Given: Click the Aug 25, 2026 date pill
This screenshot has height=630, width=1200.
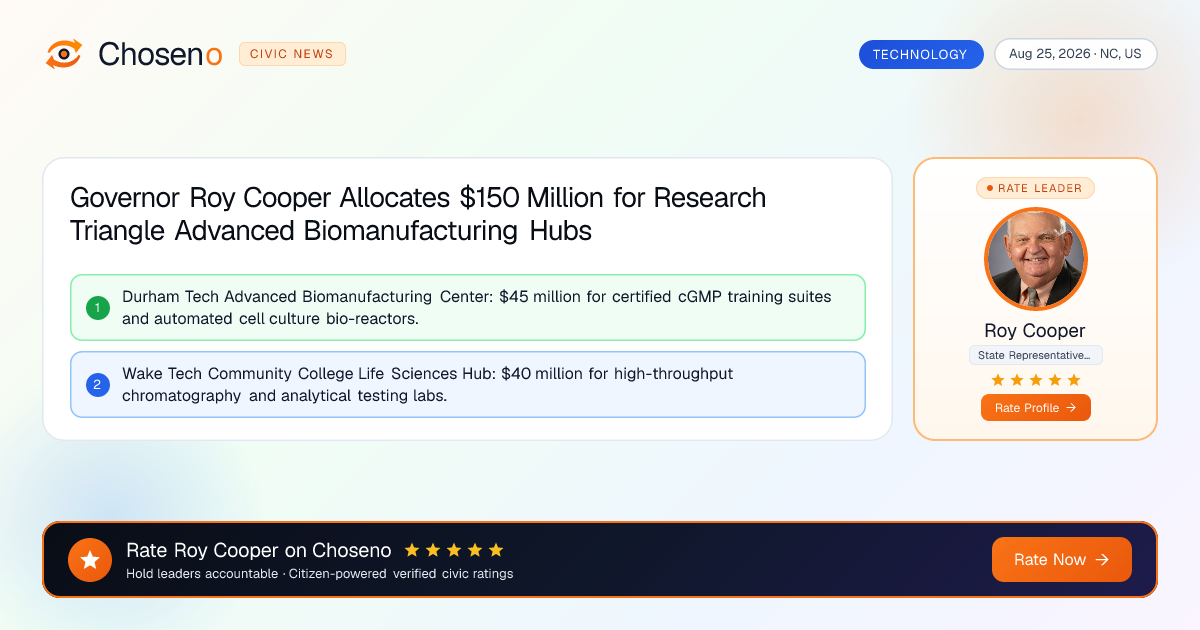Looking at the screenshot, I should click(x=1075, y=54).
